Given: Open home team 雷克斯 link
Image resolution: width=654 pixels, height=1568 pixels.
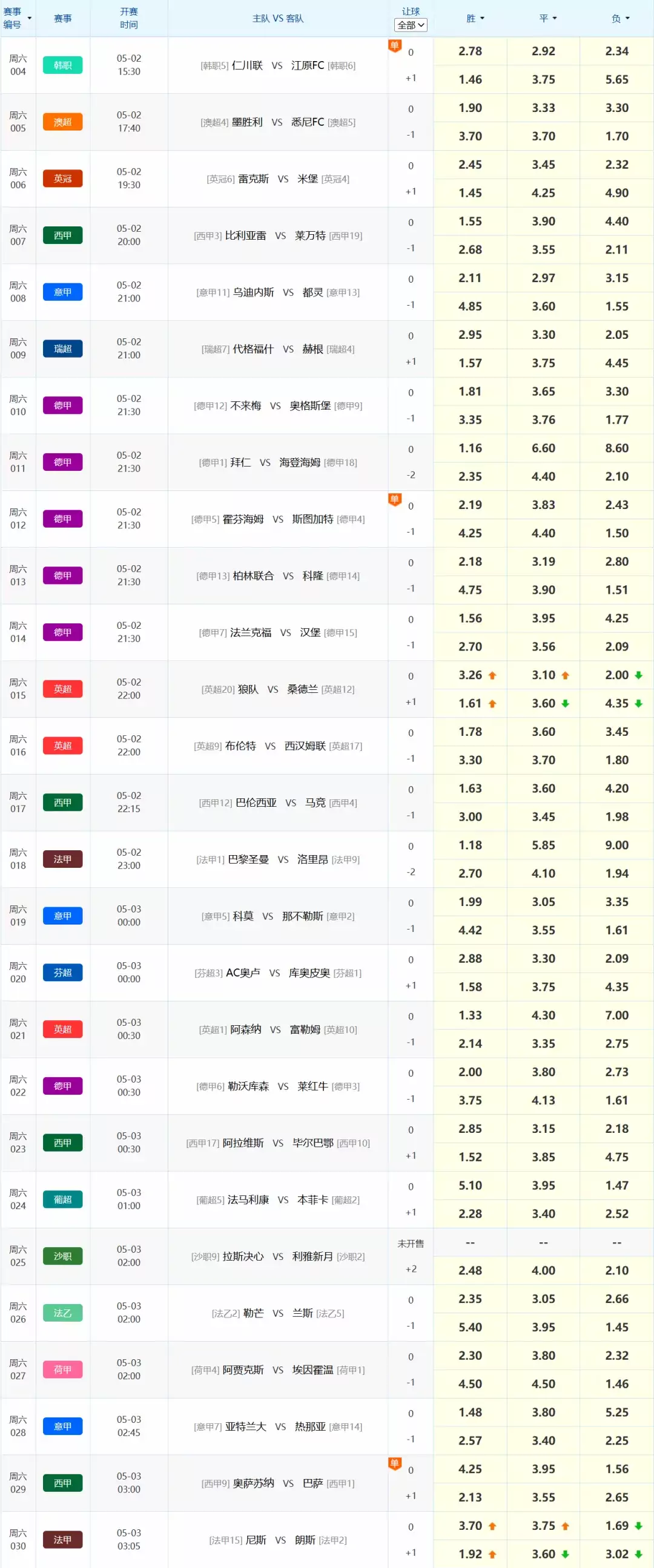Looking at the screenshot, I should (253, 179).
